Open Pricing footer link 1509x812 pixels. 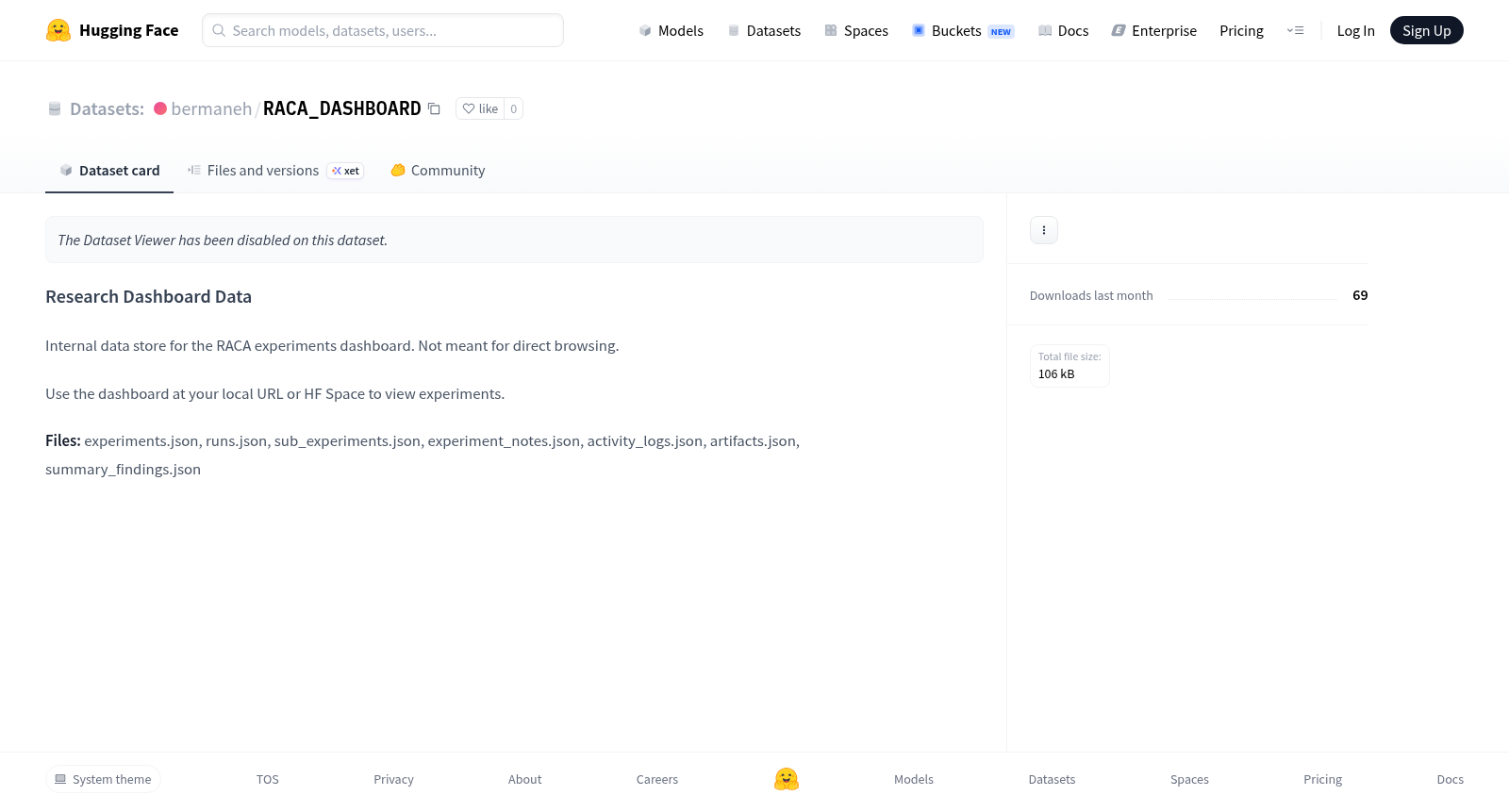pos(1322,779)
